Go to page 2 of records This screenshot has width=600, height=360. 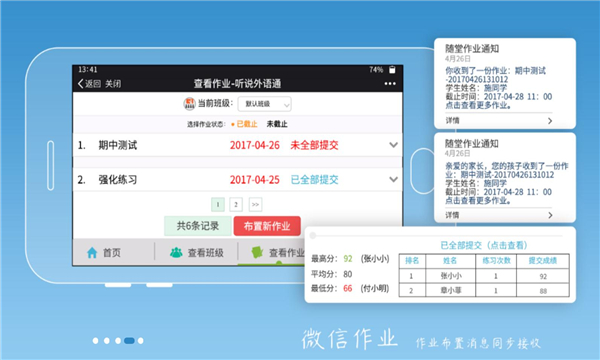click(x=236, y=205)
